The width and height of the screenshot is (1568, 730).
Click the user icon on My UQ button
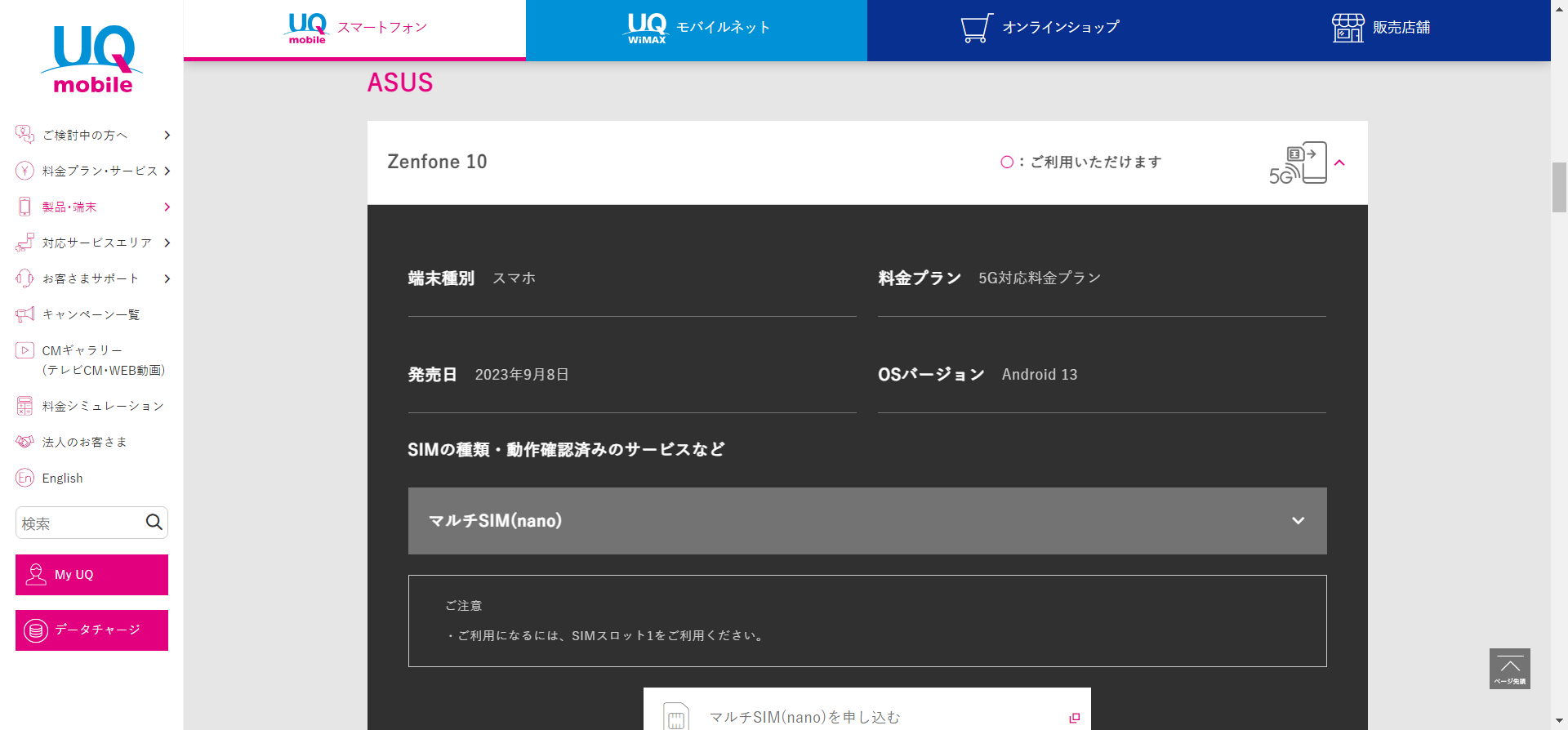coord(36,574)
